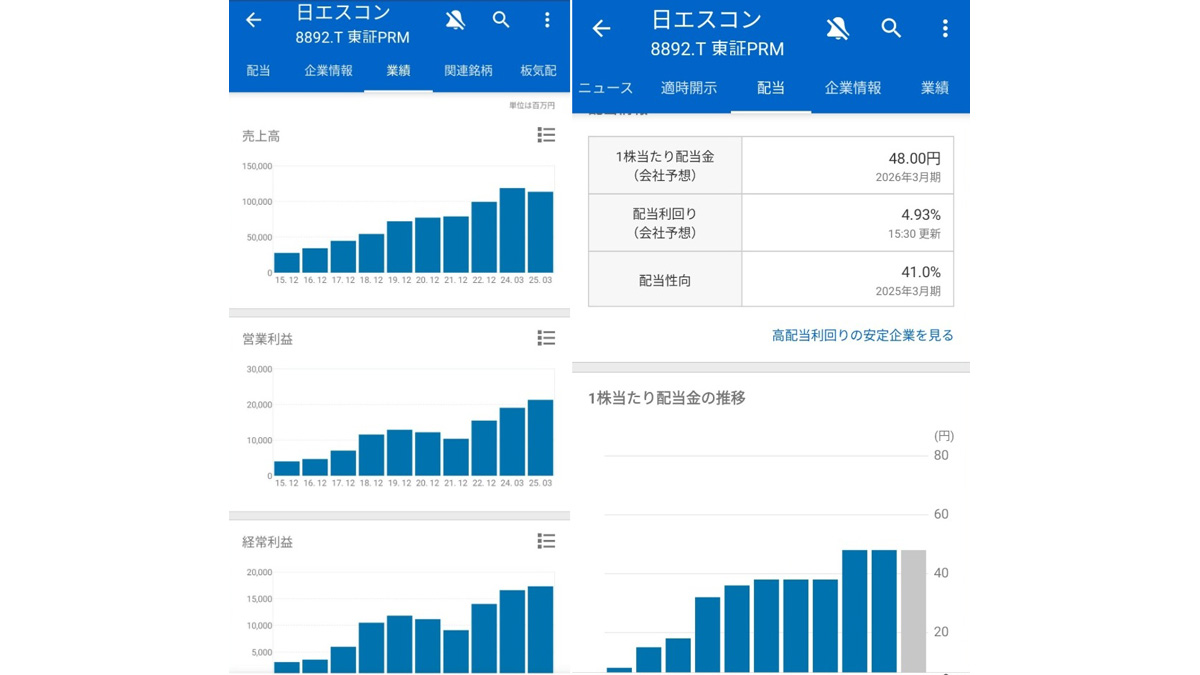Show list view for 売上高 chart
The height and width of the screenshot is (675, 1200).
[x=546, y=135]
